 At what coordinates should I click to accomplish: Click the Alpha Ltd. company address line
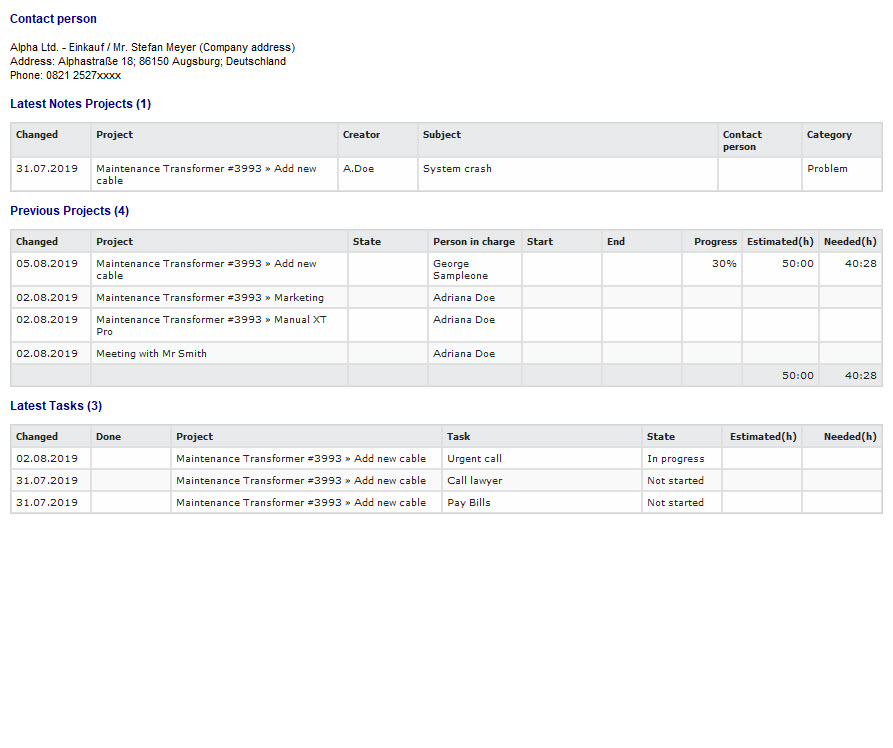click(152, 47)
